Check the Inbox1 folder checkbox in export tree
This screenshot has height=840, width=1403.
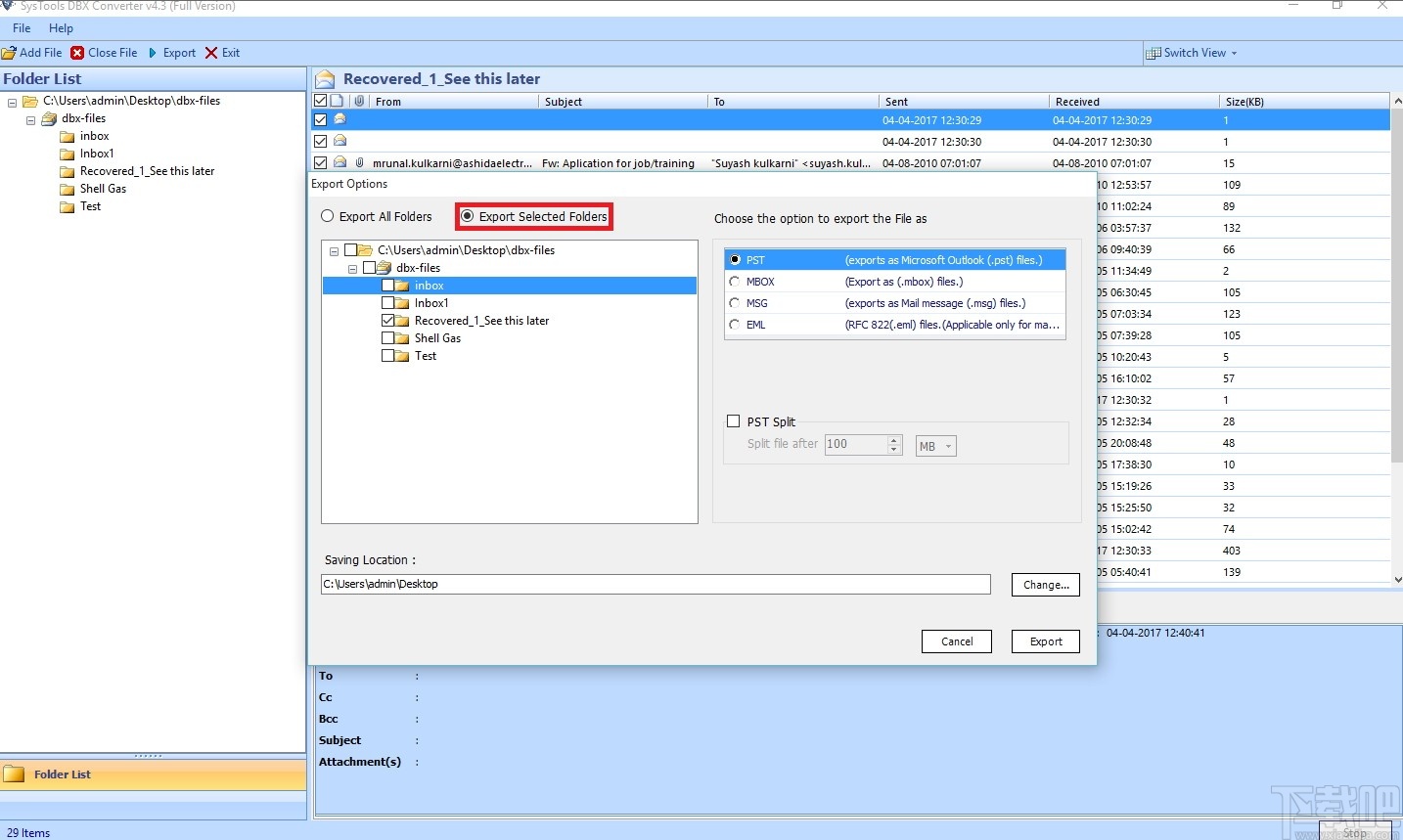(389, 303)
